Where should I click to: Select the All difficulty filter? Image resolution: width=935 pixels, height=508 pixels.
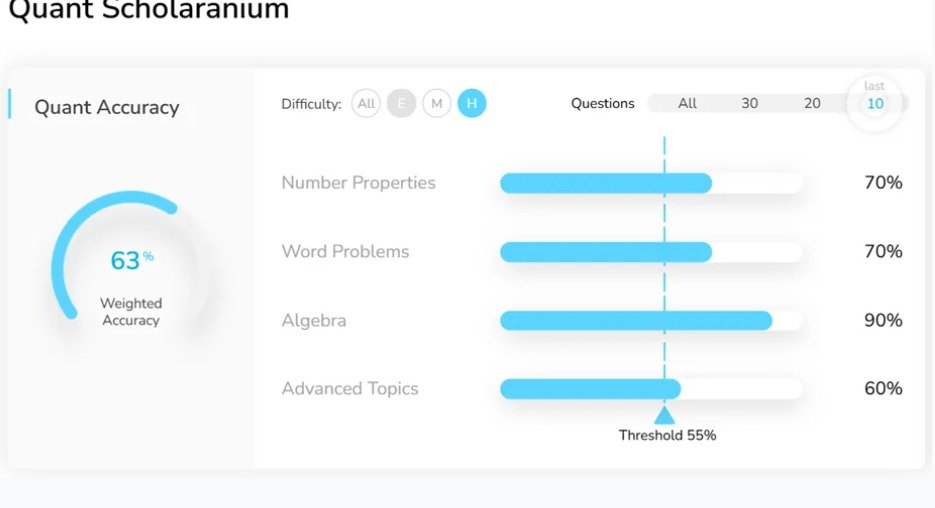click(366, 104)
